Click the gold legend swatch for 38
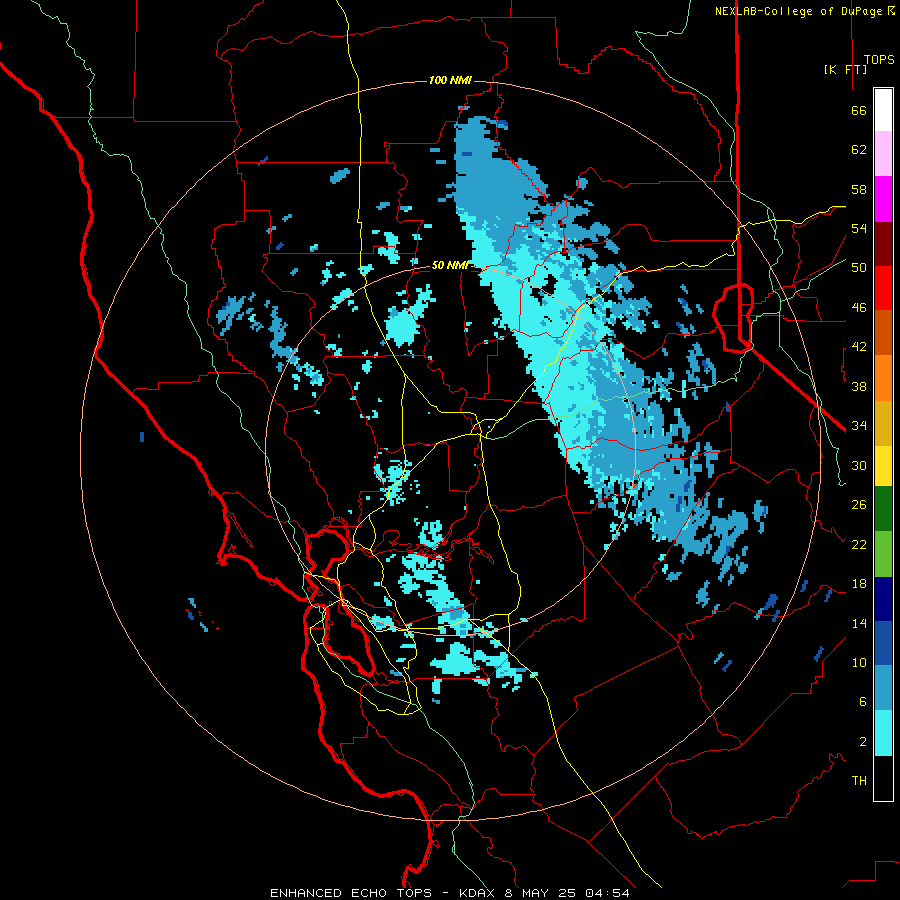Viewport: 900px width, 900px height. 883,423
